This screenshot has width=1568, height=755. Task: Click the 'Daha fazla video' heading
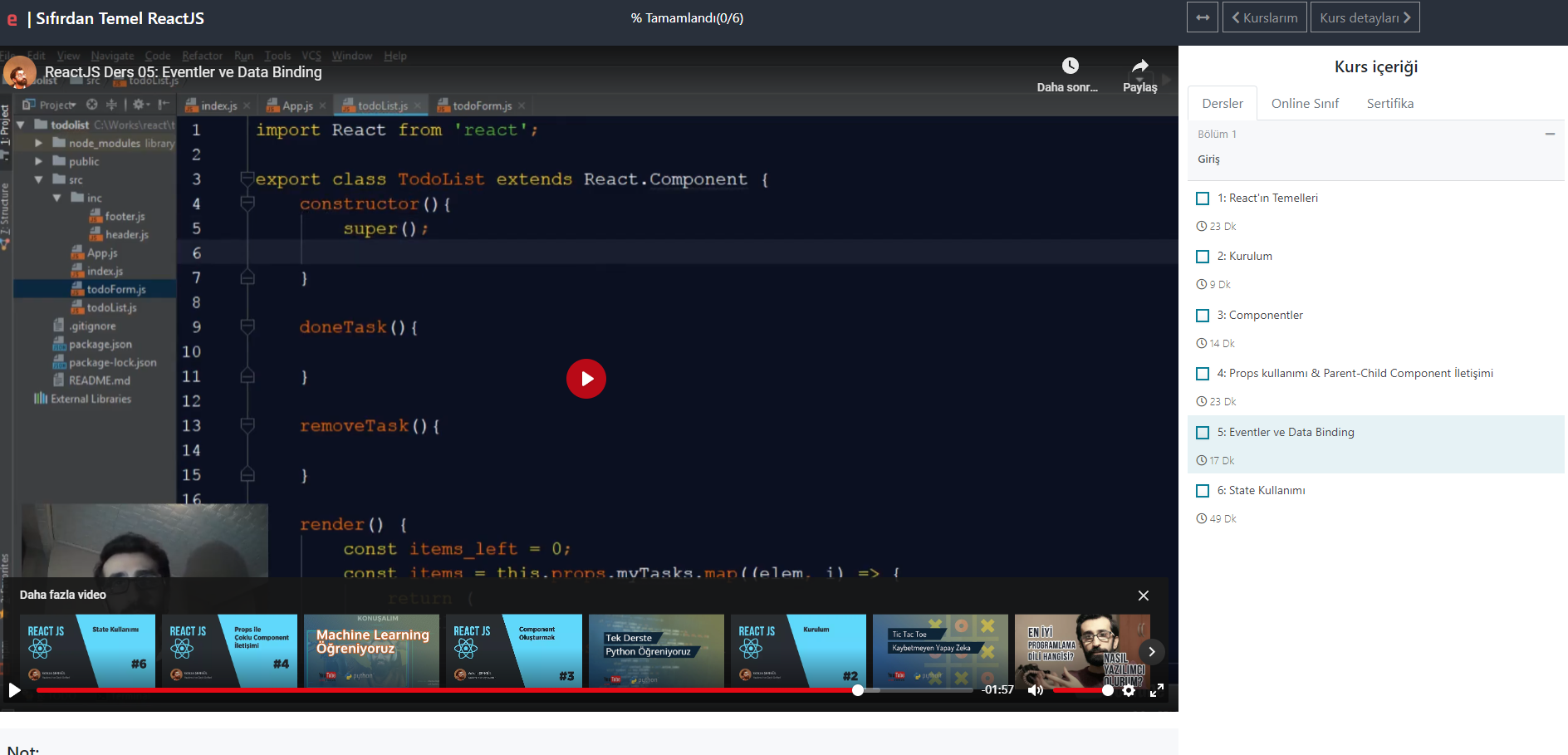tap(63, 595)
